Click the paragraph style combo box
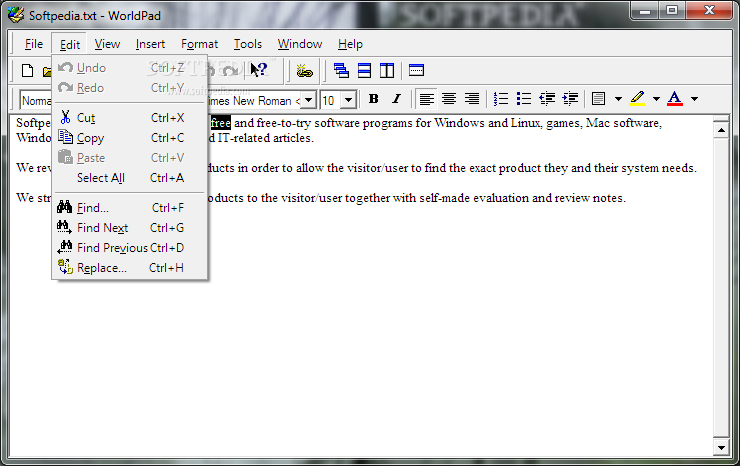Viewport: 740px width, 466px height. pyautogui.click(x=36, y=101)
